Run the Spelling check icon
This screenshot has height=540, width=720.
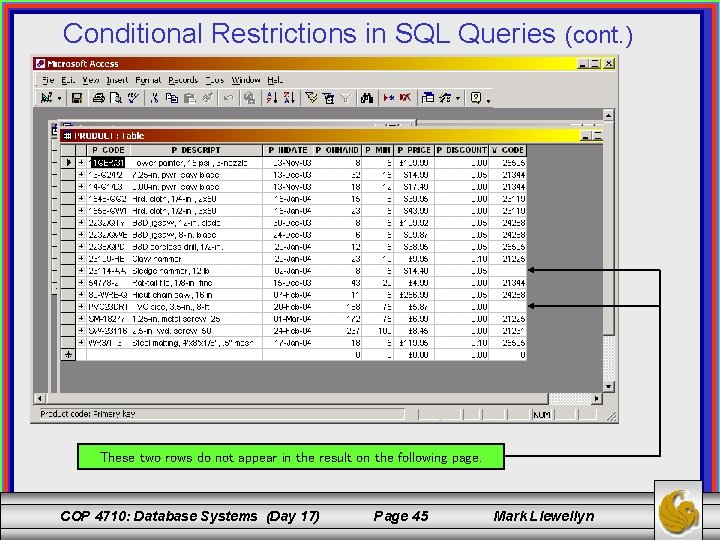click(x=133, y=98)
